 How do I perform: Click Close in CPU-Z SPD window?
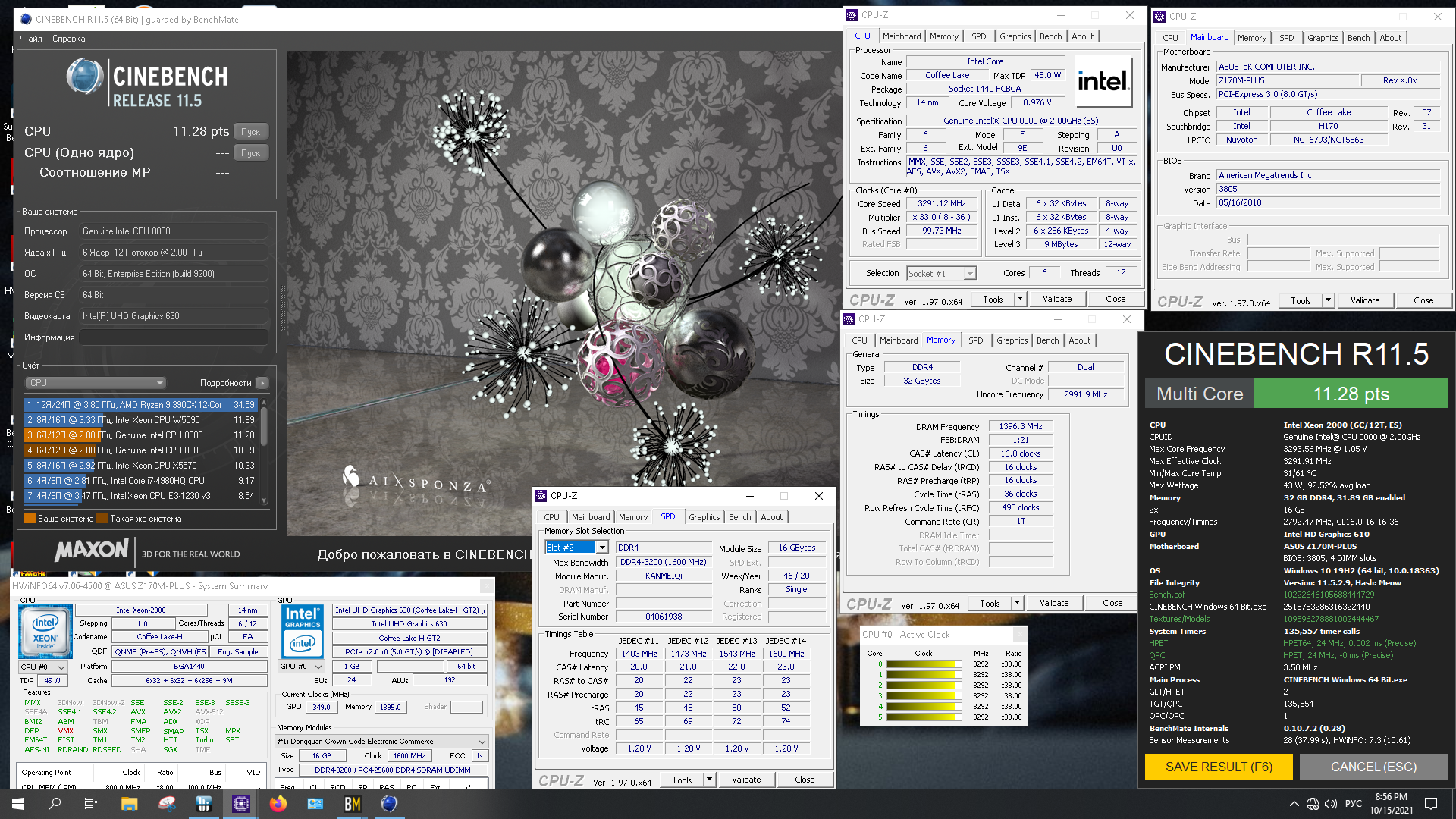pos(805,779)
